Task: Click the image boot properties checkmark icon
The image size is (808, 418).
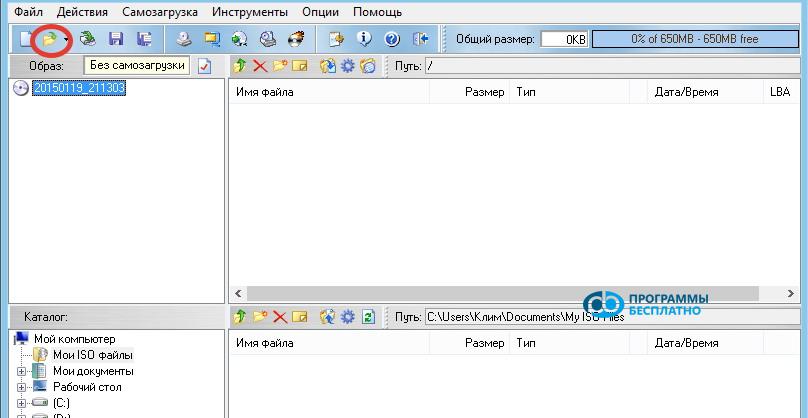Action: tap(205, 66)
